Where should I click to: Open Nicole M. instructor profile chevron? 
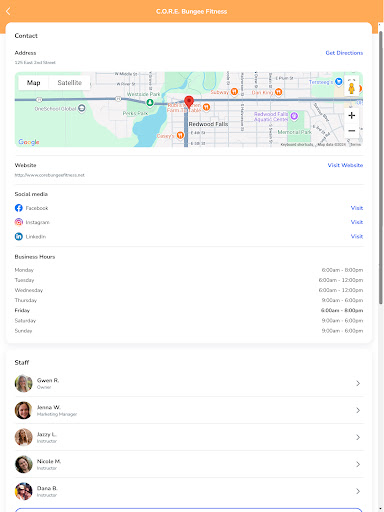tap(358, 464)
